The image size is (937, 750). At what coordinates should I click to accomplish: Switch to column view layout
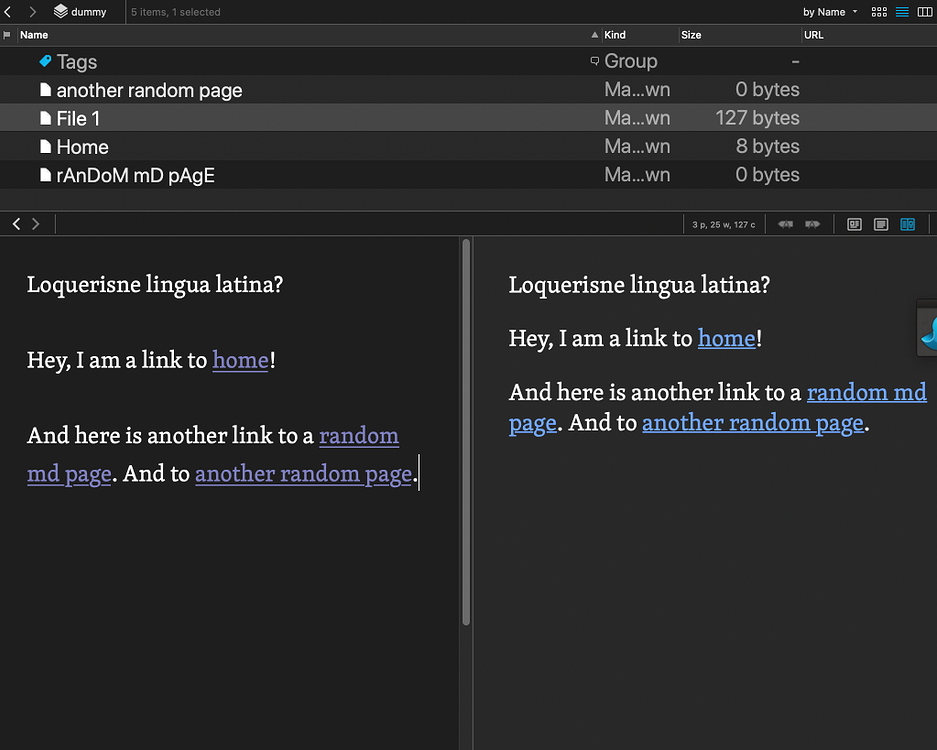coord(925,12)
